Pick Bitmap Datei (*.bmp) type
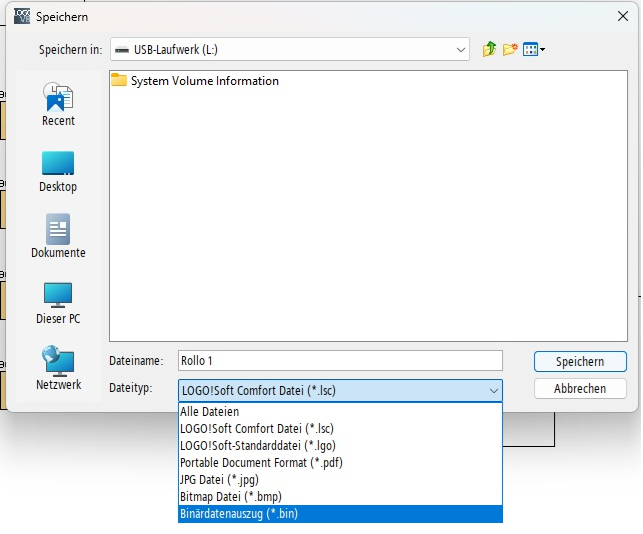 coord(340,497)
